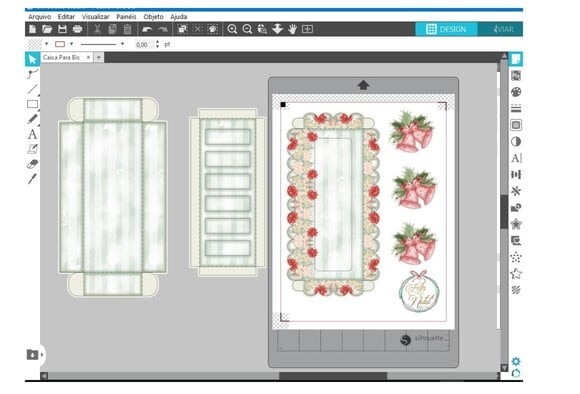The width and height of the screenshot is (580, 394).
Task: Open the Line Style panel
Action: [x=516, y=108]
